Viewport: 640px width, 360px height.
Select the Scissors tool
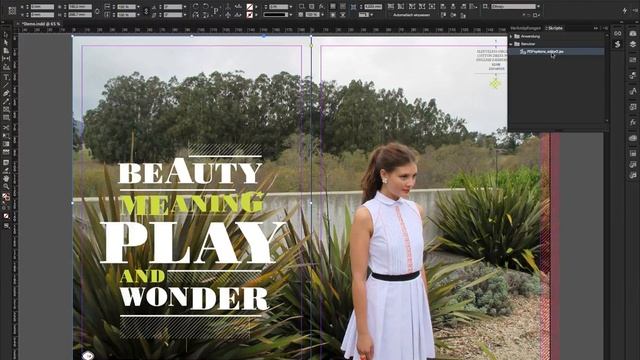[6, 128]
